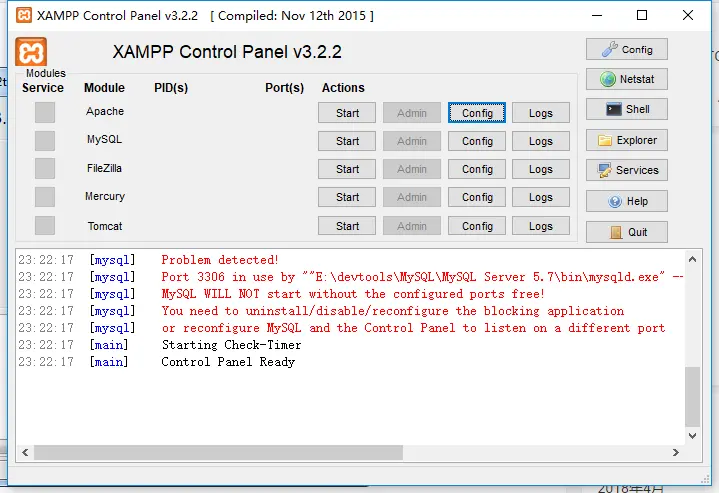The image size is (719, 493).
Task: Open Explorer via the folder icon button
Action: 626,140
